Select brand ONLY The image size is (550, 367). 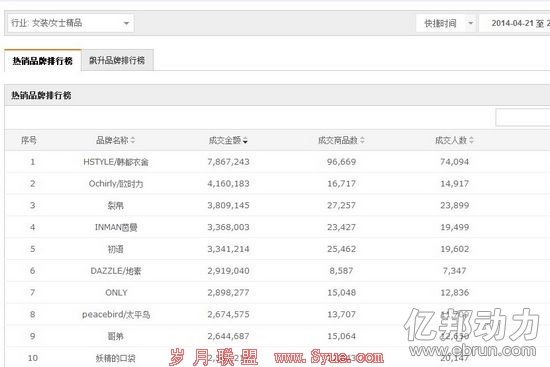(116, 293)
